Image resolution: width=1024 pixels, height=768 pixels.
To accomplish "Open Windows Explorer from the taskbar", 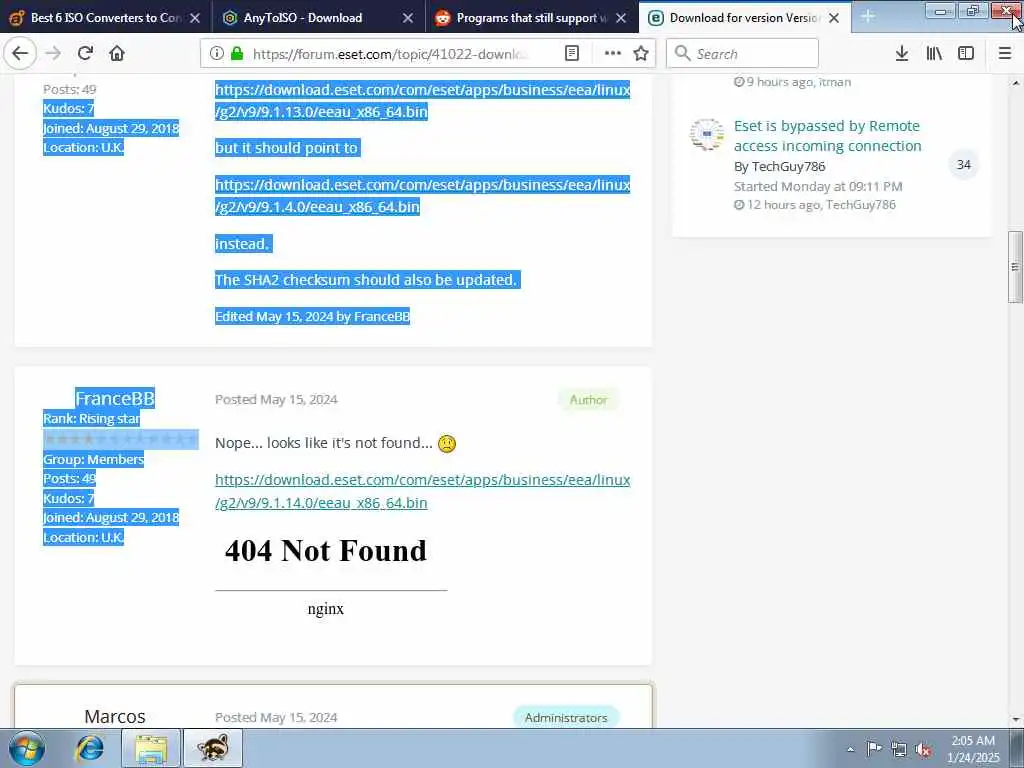I will click(x=151, y=748).
